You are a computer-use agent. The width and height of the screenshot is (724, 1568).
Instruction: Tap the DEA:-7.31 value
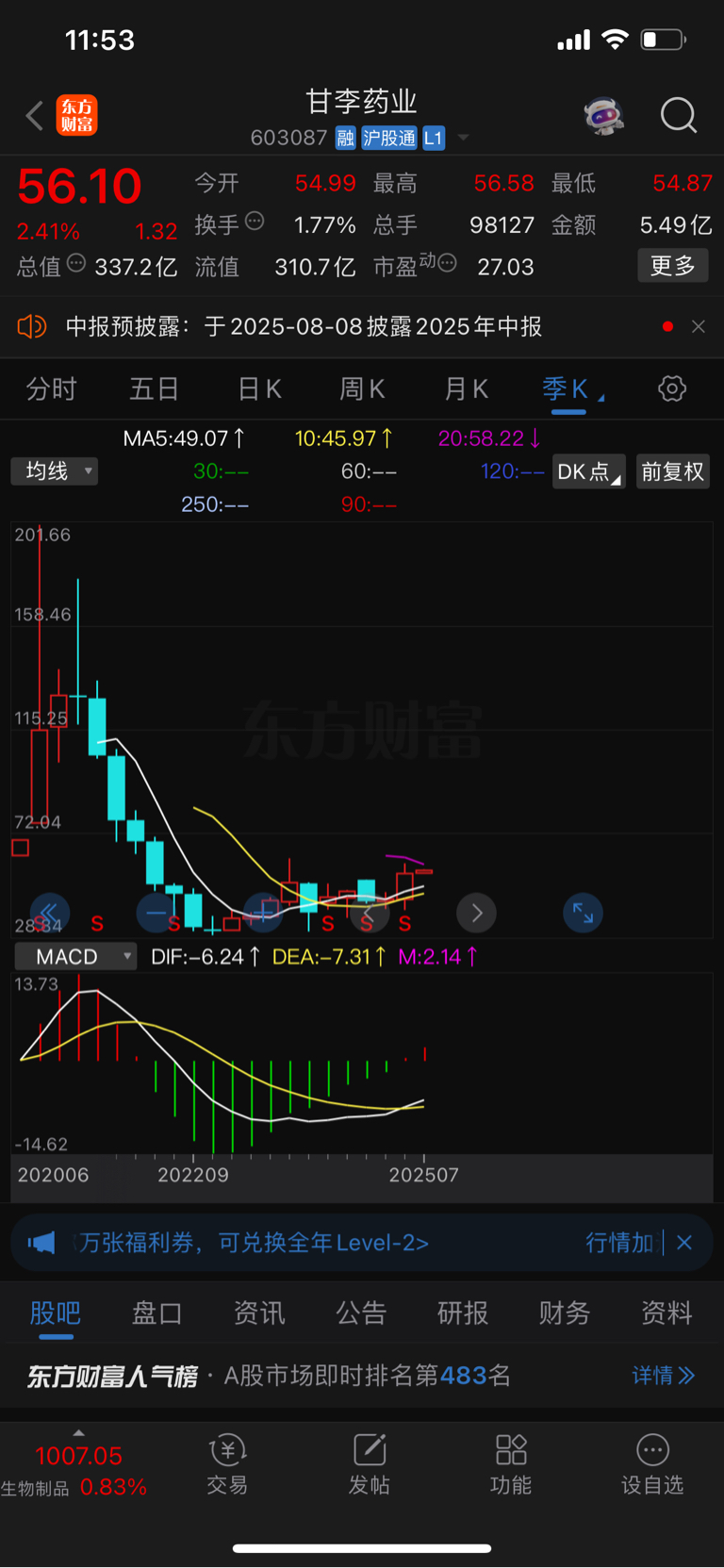click(329, 957)
